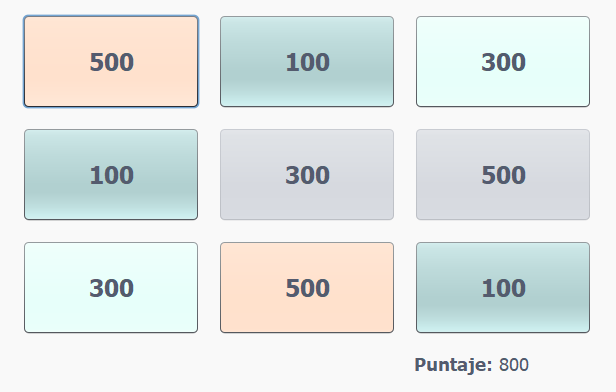Image resolution: width=616 pixels, height=392 pixels.
Task: Click the score value 800
Action: (513, 365)
